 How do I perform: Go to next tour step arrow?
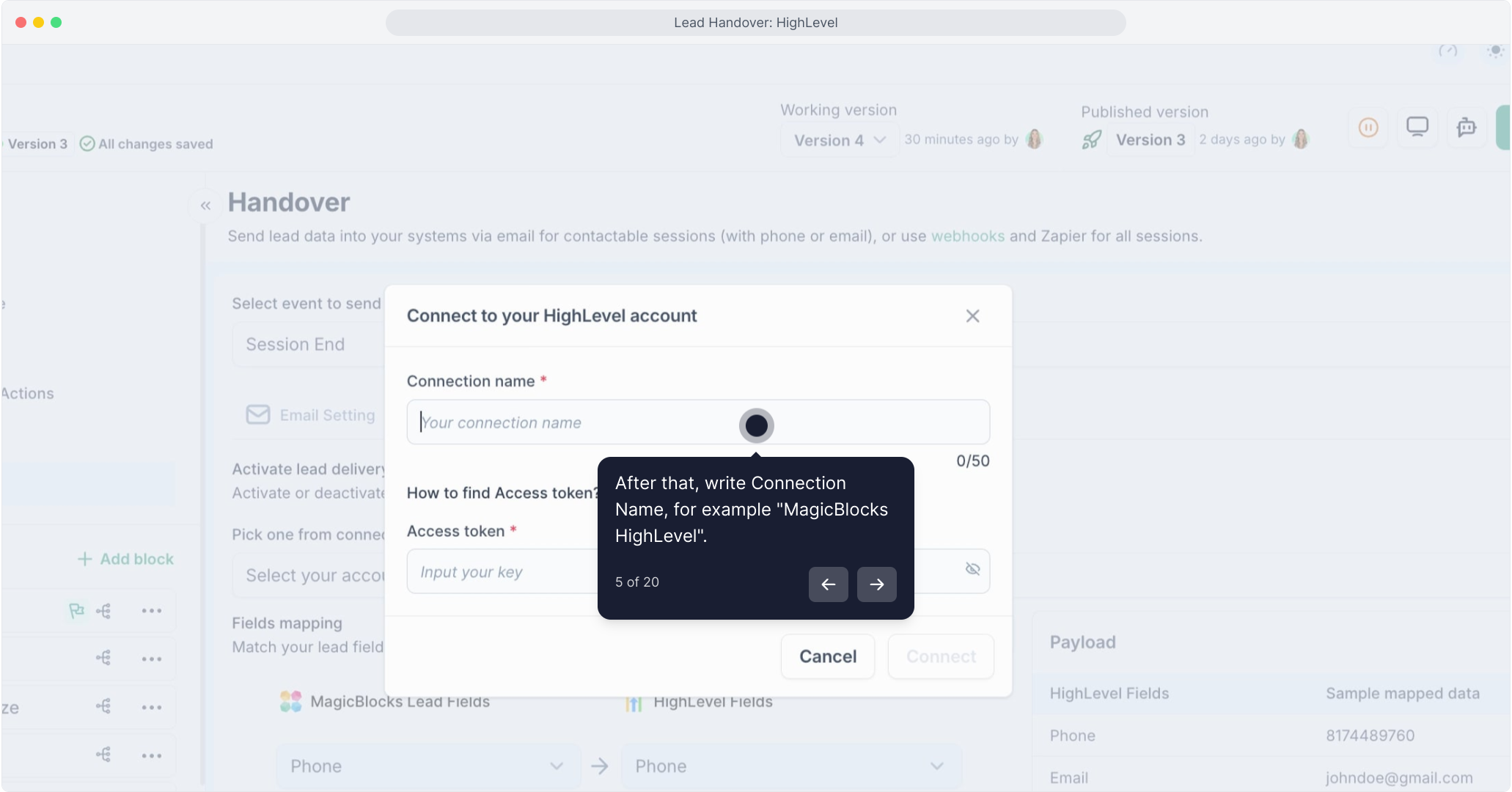[876, 584]
